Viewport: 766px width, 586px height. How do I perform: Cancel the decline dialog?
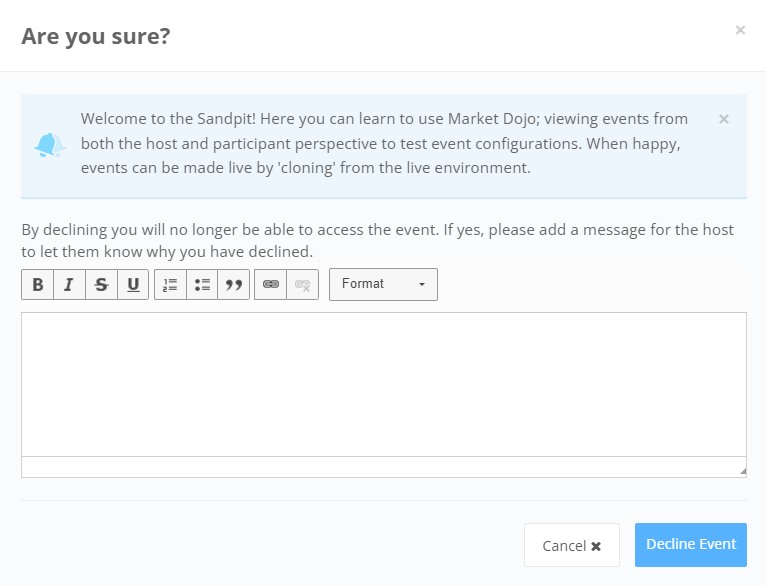click(572, 545)
